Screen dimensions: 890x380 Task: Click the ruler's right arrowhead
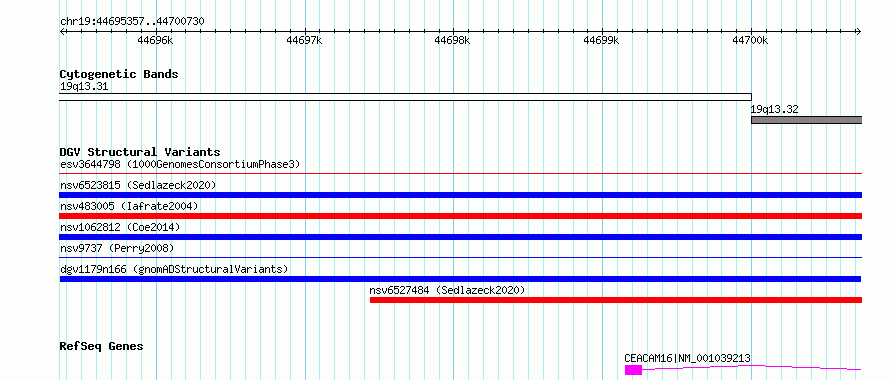coord(858,31)
